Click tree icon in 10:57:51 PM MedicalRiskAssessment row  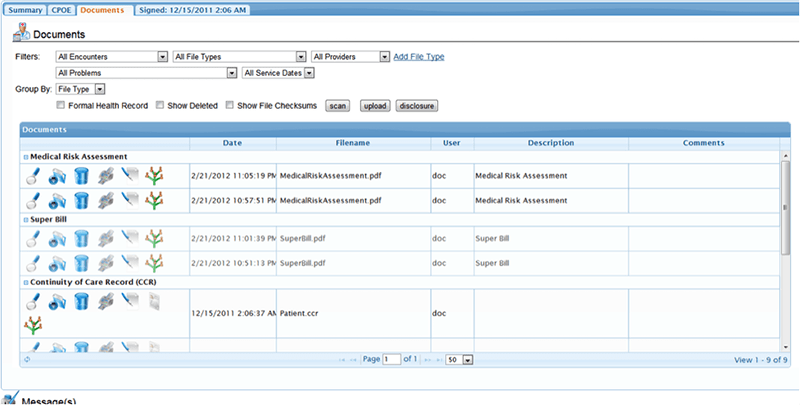pyautogui.click(x=154, y=201)
